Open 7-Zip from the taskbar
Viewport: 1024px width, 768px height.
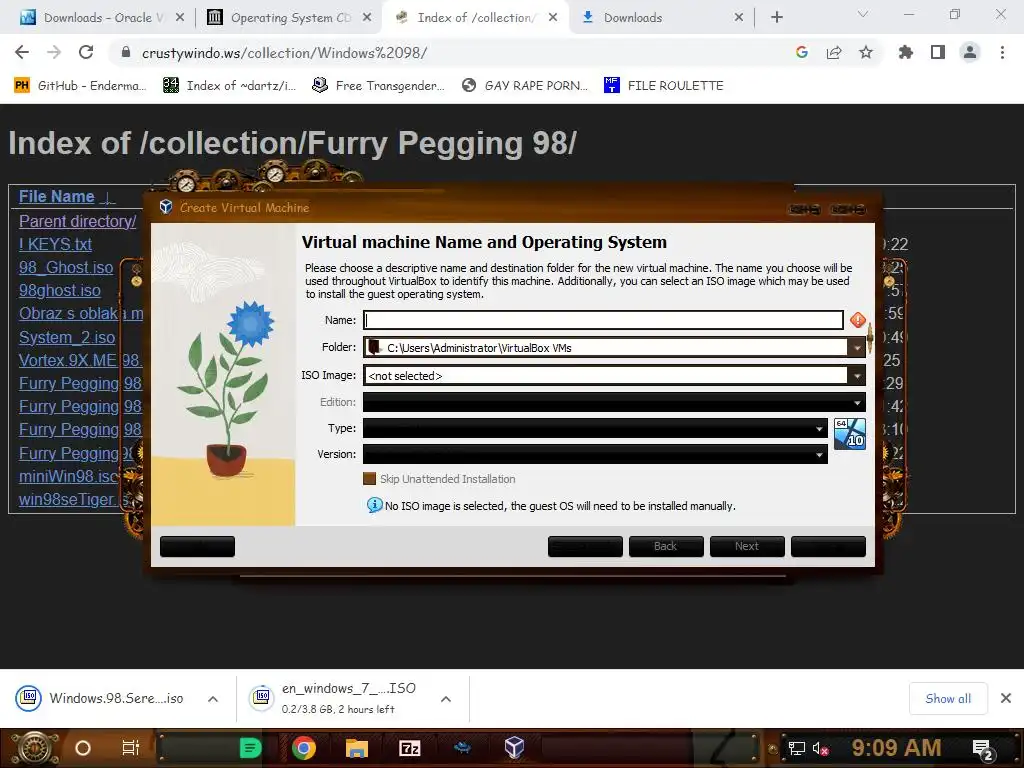coord(409,748)
